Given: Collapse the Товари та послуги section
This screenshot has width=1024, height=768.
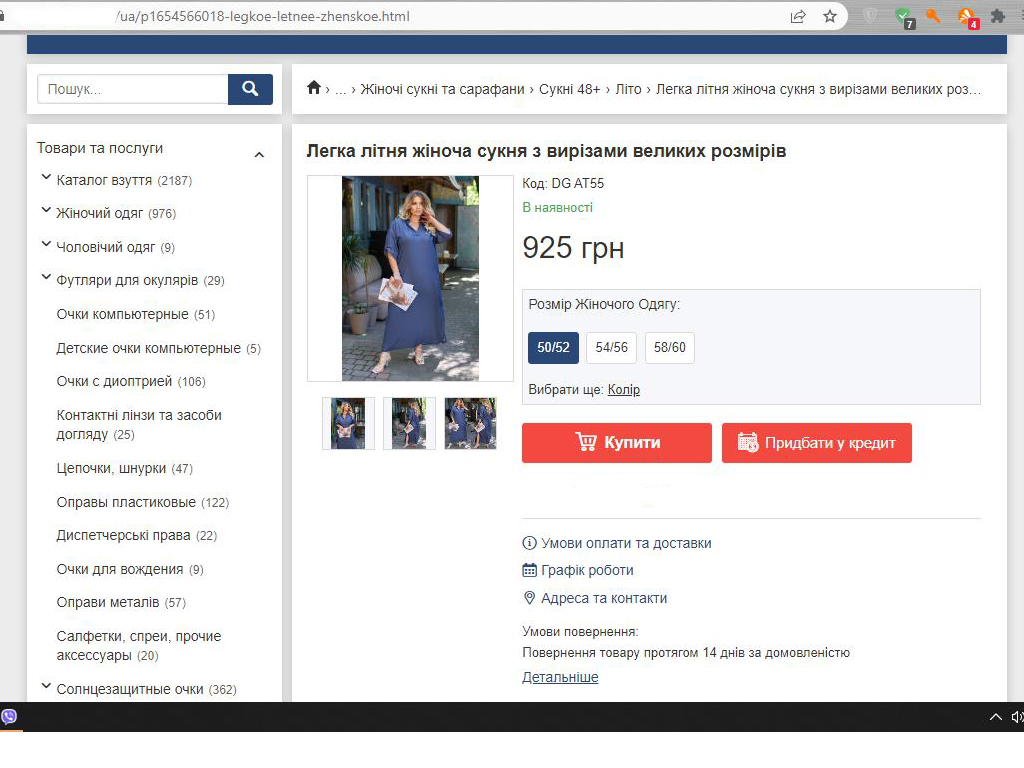Looking at the screenshot, I should point(259,155).
